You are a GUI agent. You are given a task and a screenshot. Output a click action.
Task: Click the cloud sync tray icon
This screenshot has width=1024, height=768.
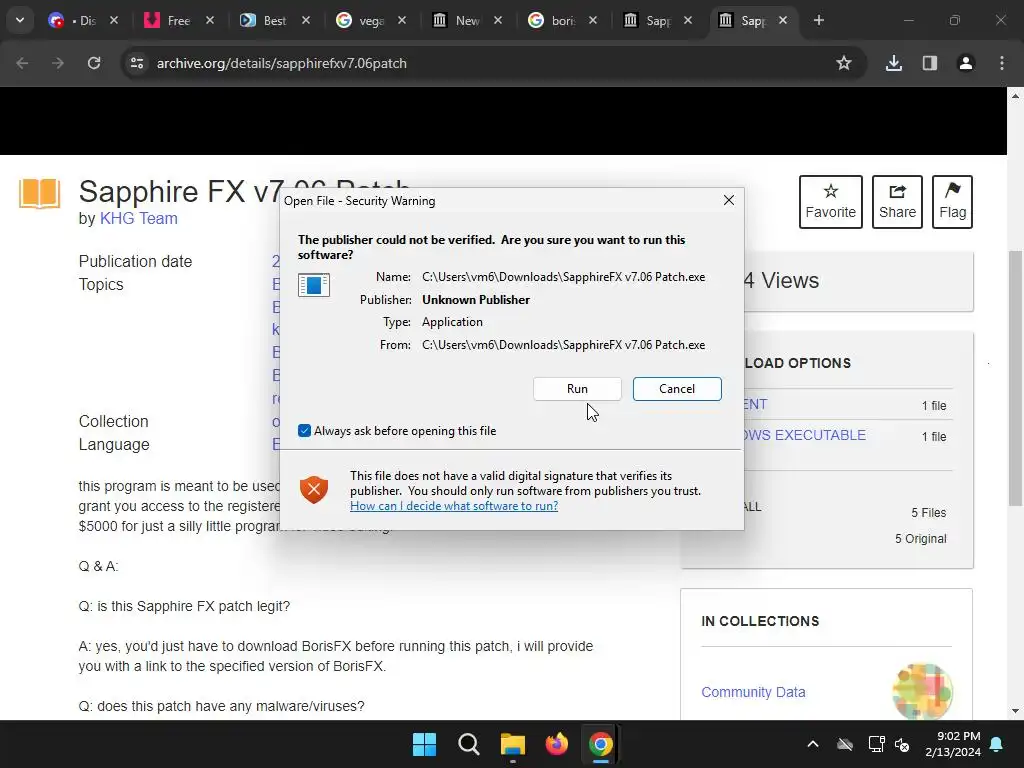845,744
